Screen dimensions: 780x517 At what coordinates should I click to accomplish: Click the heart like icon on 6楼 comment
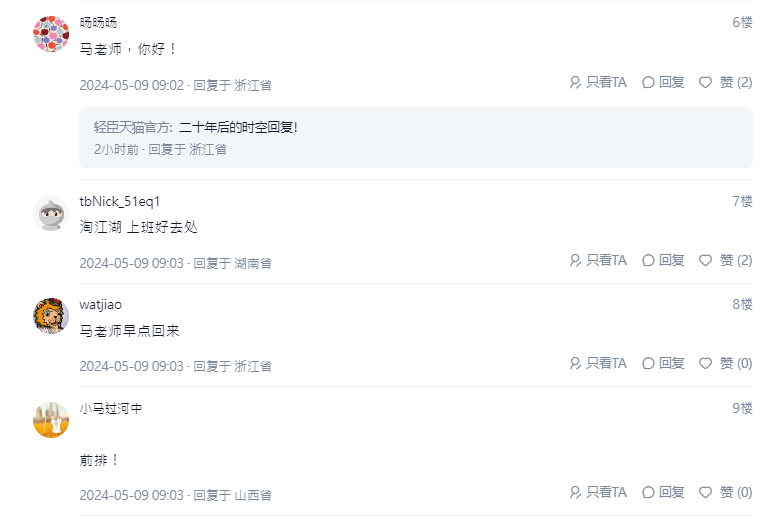[x=705, y=82]
